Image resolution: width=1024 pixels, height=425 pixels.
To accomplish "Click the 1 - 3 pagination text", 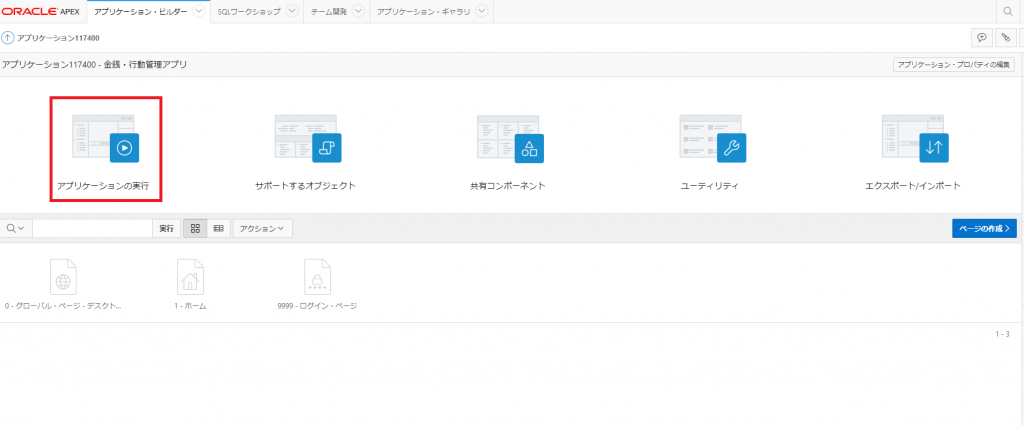I will pyautogui.click(x=1002, y=334).
